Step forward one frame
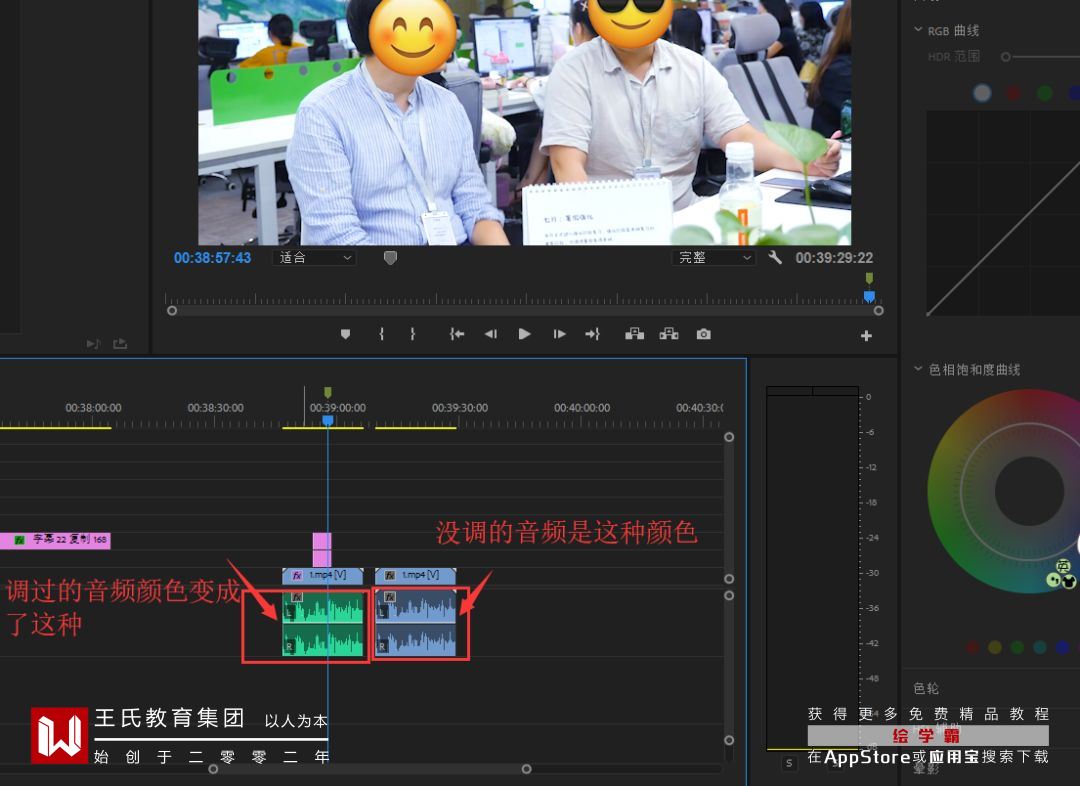 pyautogui.click(x=559, y=334)
